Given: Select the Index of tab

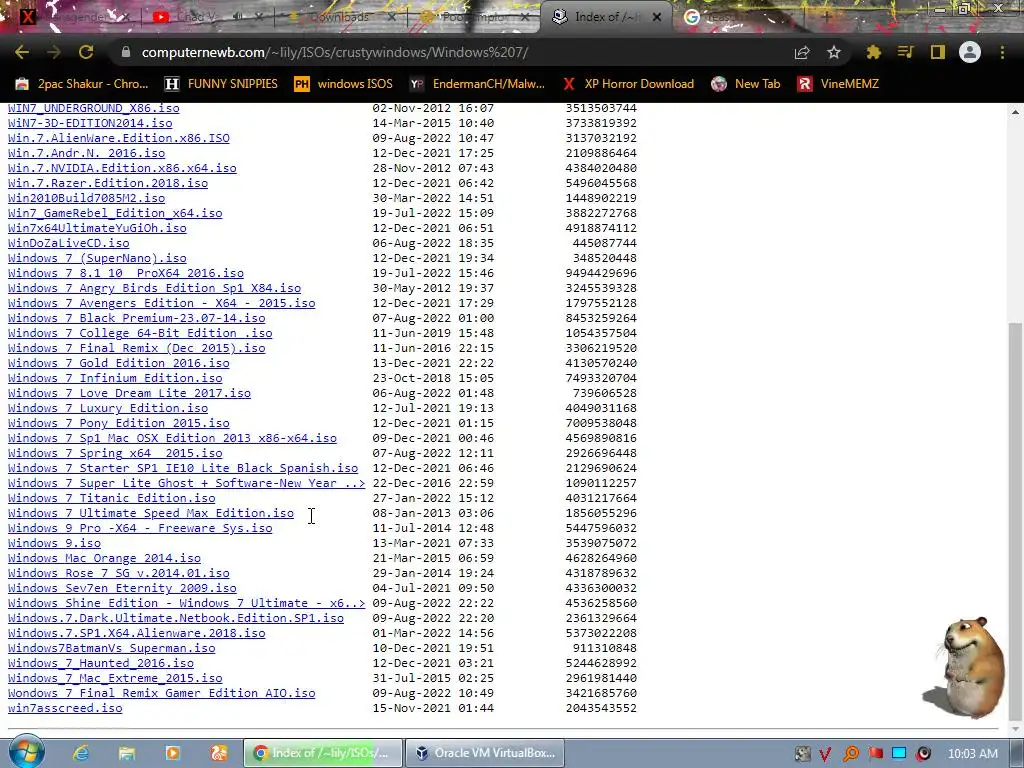Looking at the screenshot, I should click(604, 17).
